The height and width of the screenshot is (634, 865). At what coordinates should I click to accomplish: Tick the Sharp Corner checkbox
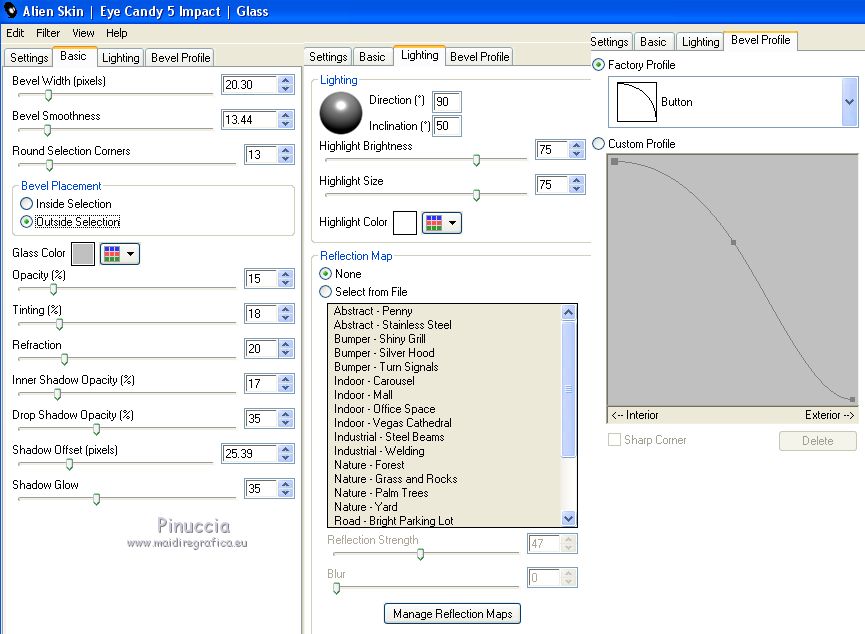tap(614, 440)
